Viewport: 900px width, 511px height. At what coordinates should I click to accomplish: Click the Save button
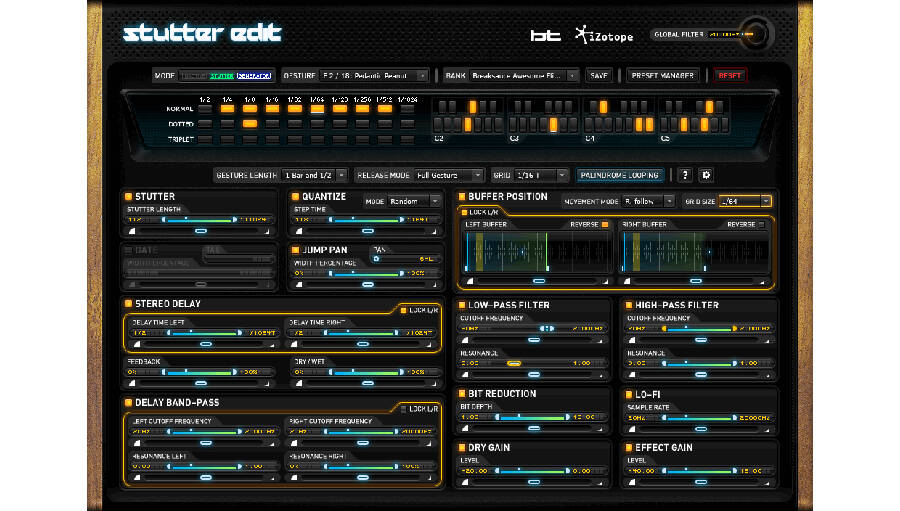point(599,76)
